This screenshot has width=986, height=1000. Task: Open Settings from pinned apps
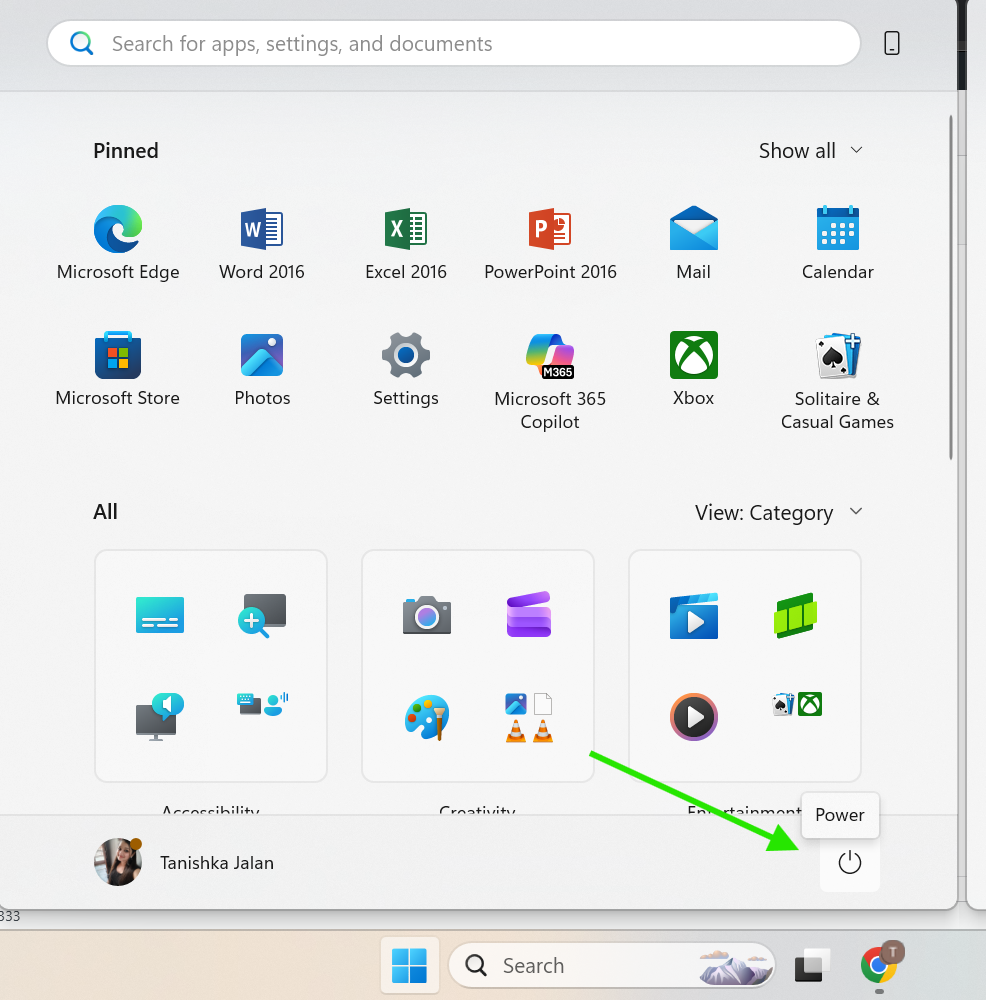[x=406, y=369]
